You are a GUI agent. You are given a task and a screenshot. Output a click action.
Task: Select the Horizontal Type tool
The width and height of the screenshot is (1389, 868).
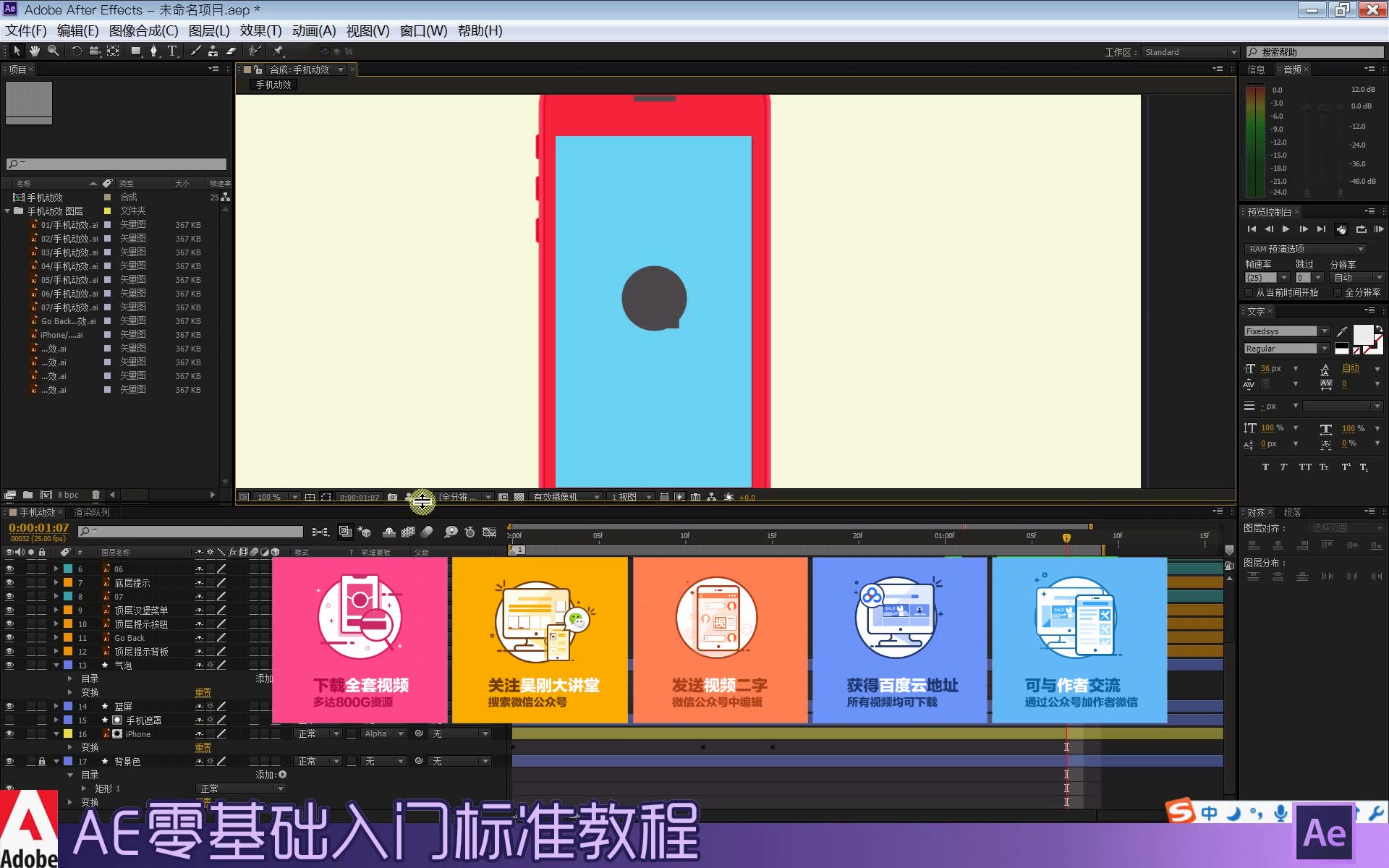[x=172, y=51]
